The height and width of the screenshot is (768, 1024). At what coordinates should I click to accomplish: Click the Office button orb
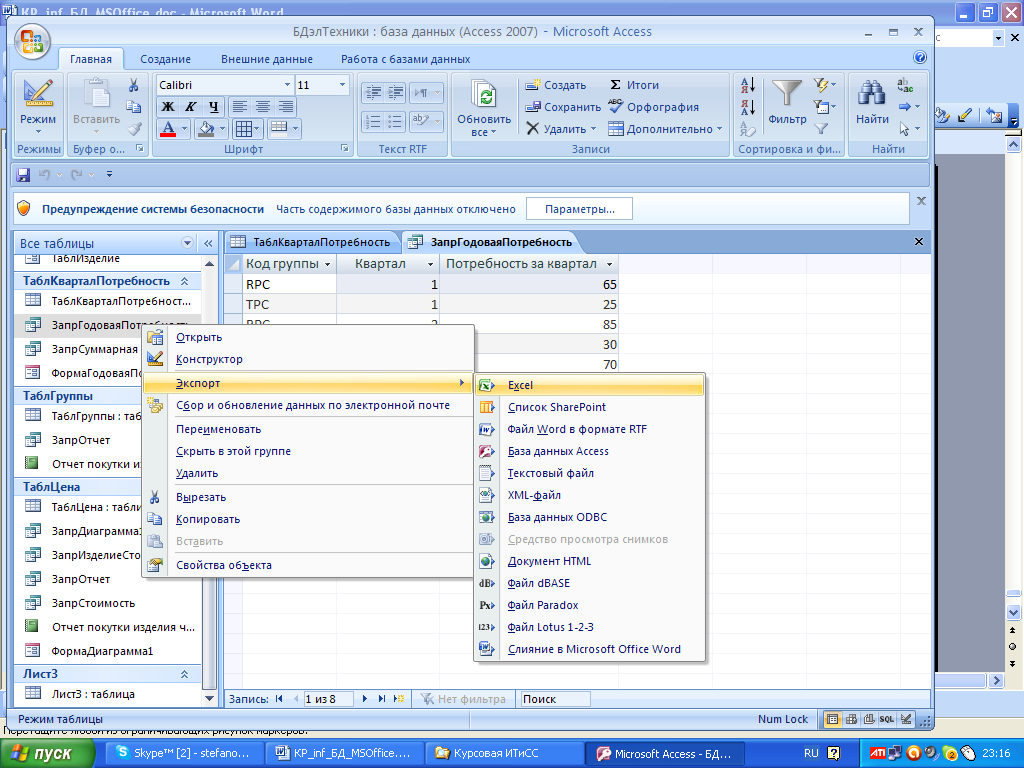32,42
